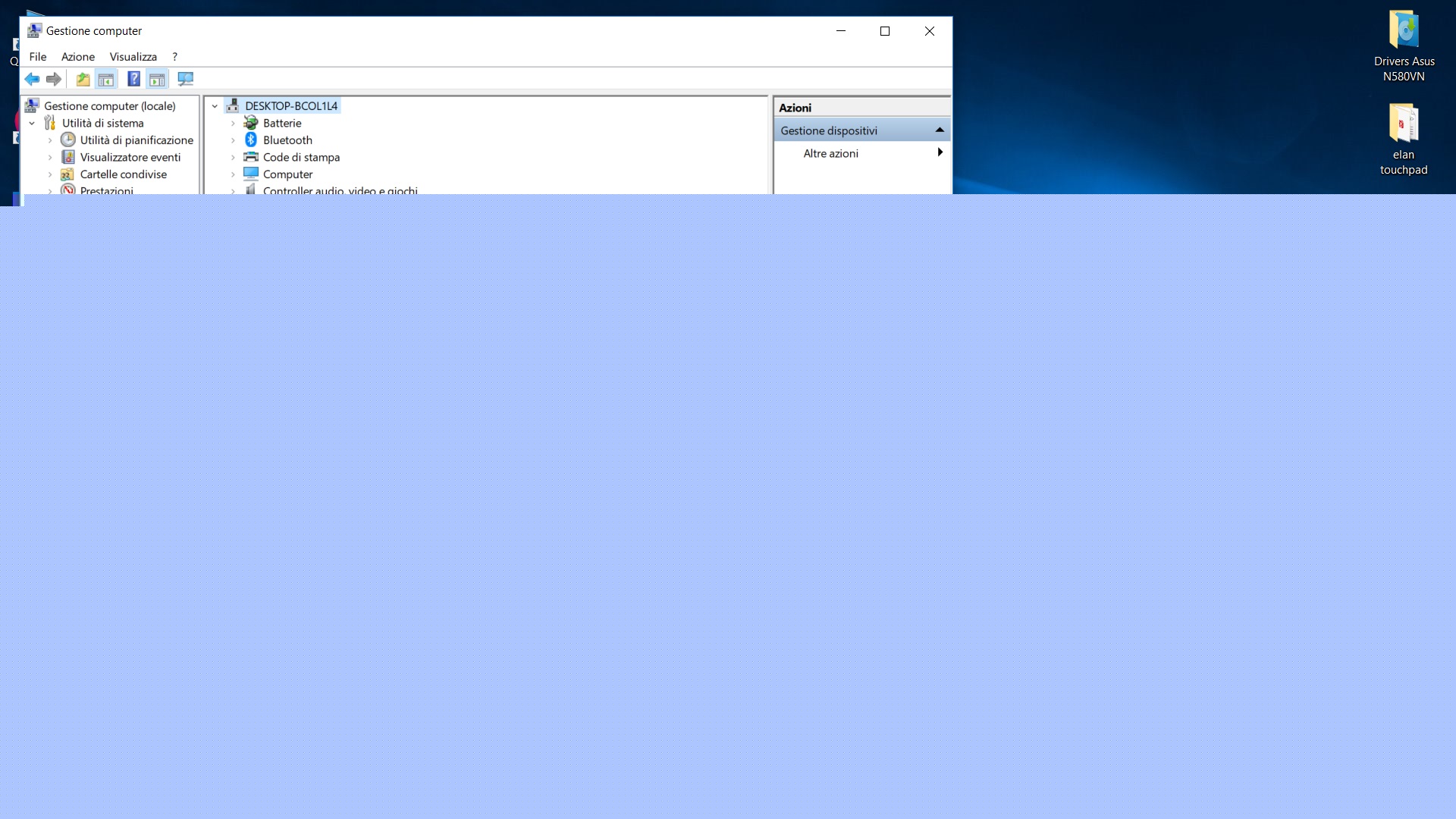1456x819 pixels.
Task: Select Computer label in device list
Action: 287,174
